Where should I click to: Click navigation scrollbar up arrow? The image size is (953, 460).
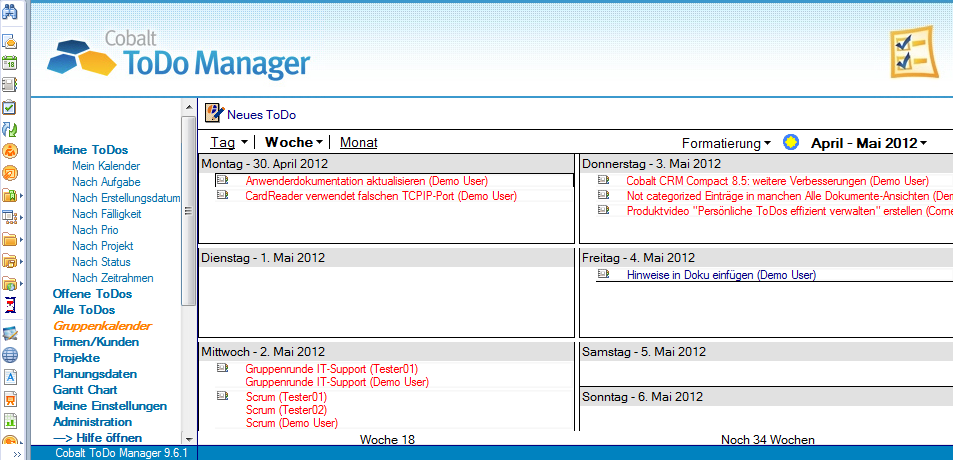188,106
